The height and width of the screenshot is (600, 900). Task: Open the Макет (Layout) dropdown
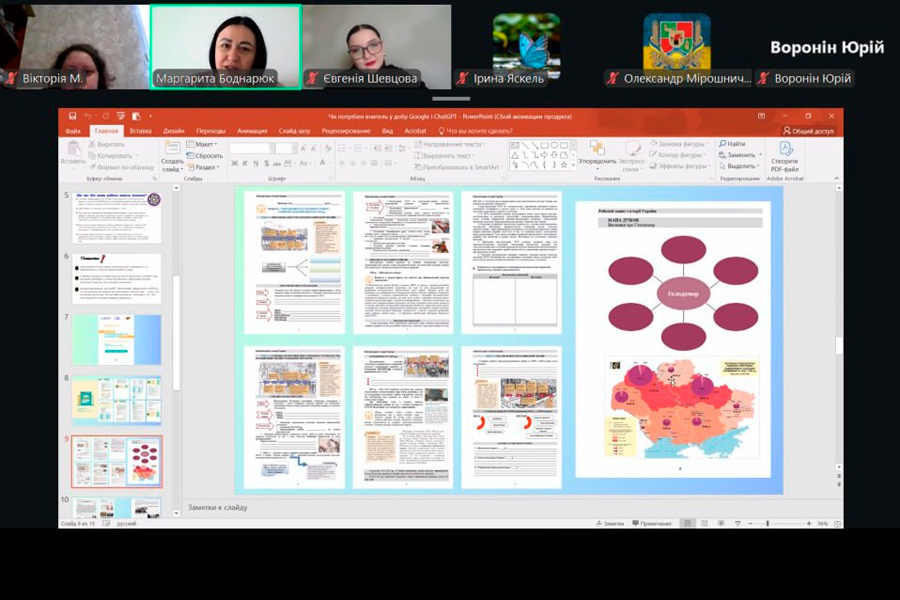click(x=202, y=144)
